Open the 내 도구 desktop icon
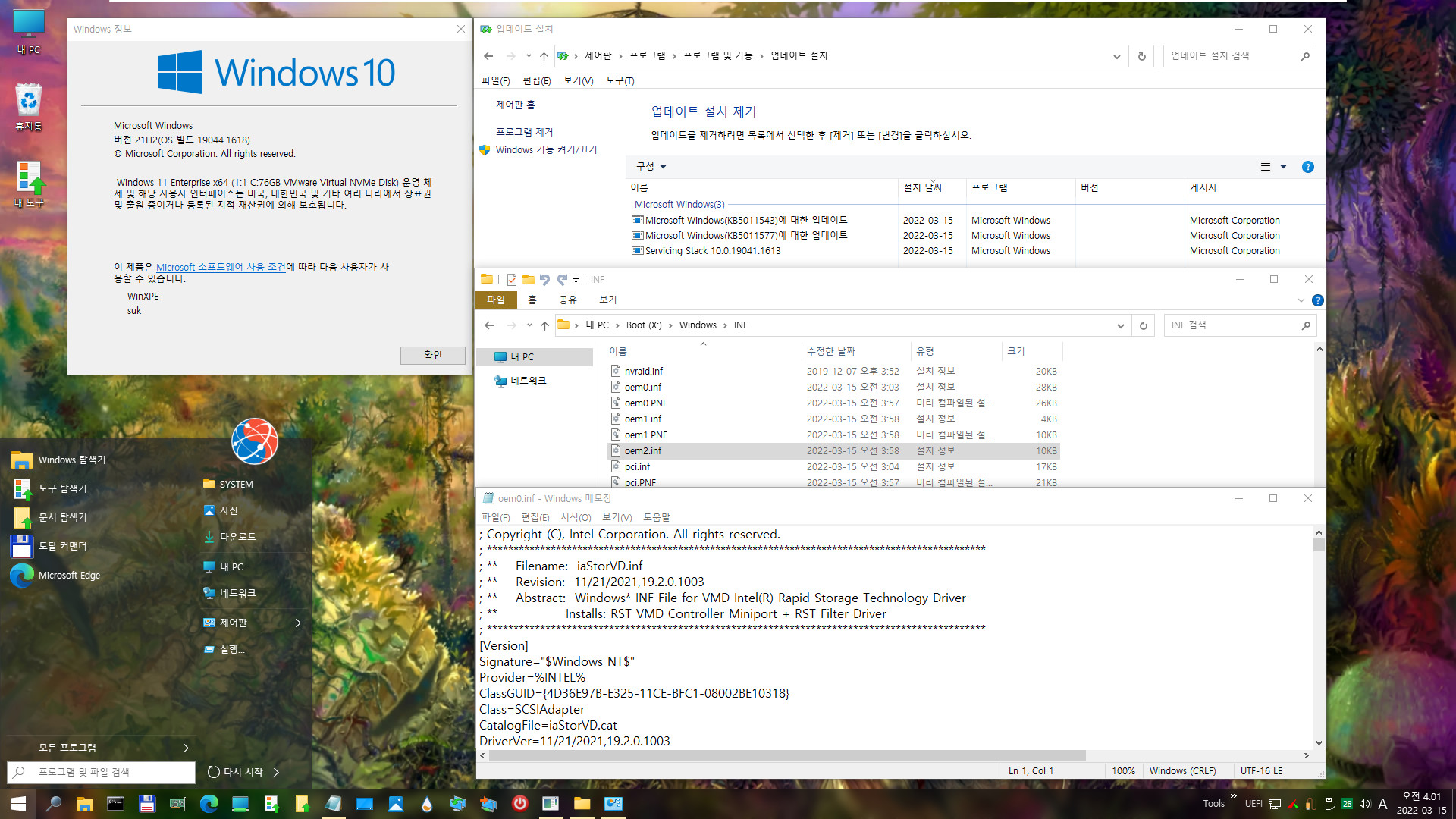The height and width of the screenshot is (819, 1456). click(29, 184)
